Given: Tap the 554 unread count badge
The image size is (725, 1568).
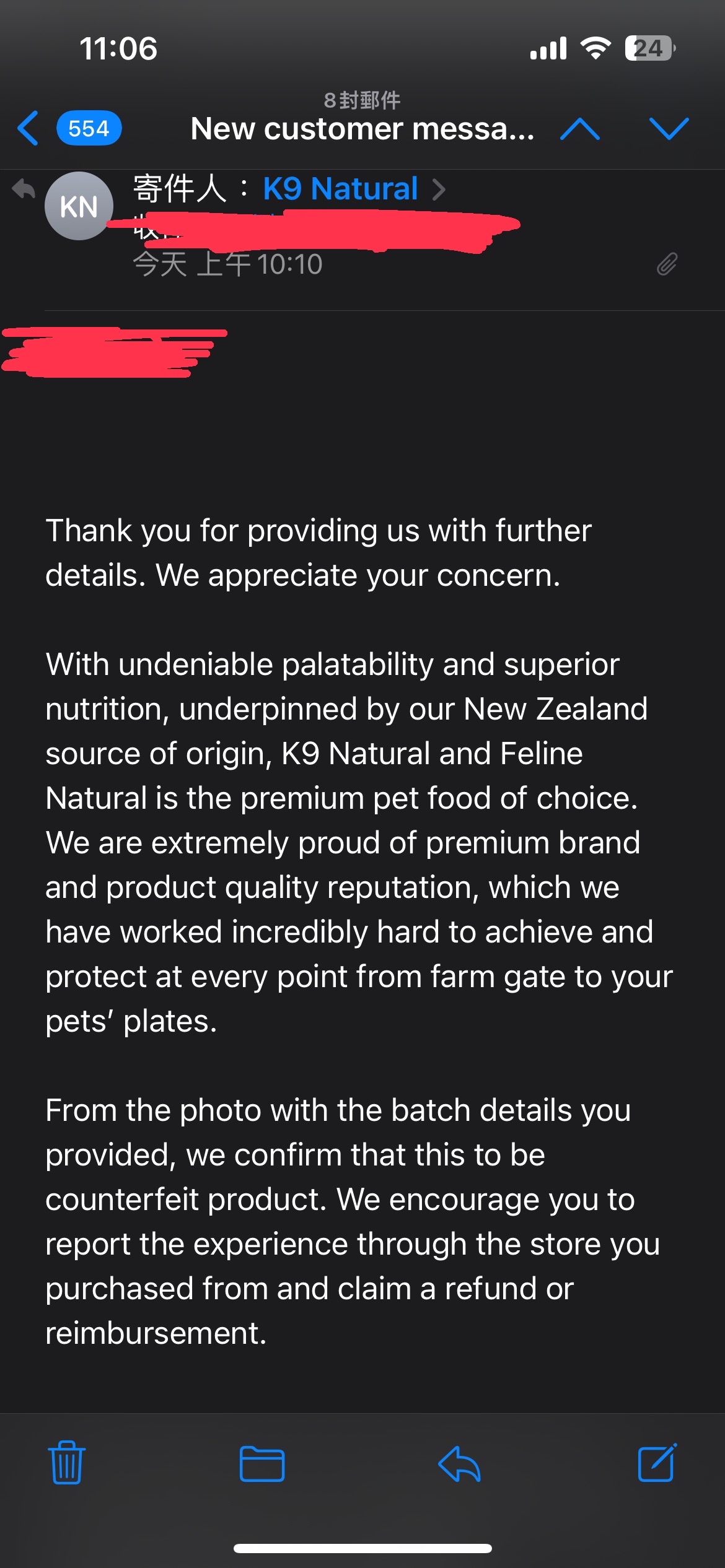Looking at the screenshot, I should click(89, 129).
